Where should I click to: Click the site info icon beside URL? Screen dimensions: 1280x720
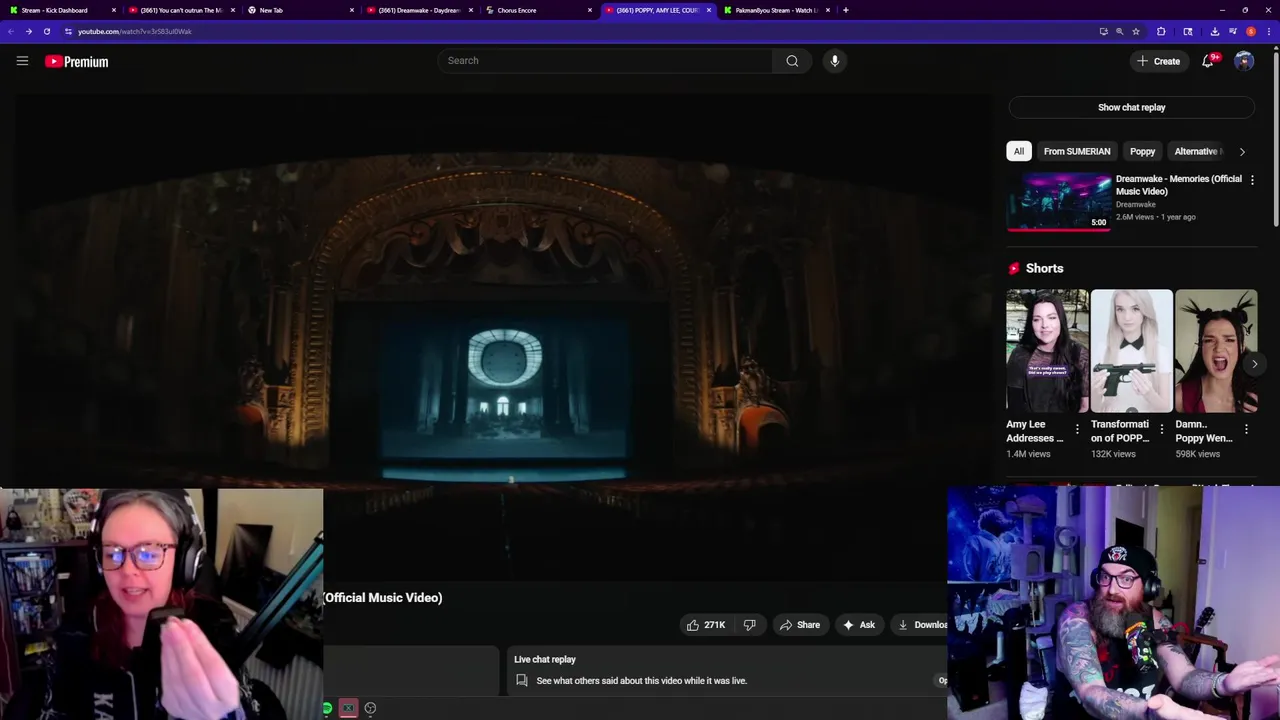pos(68,31)
